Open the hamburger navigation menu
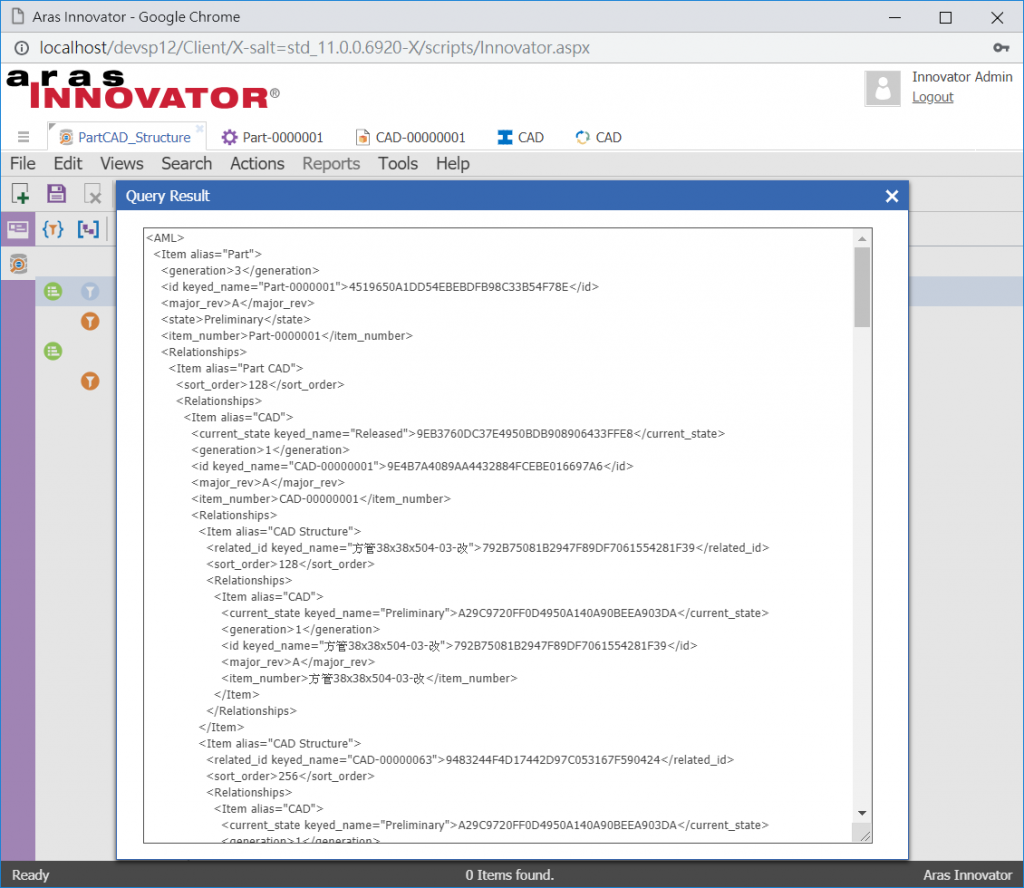 coord(24,136)
